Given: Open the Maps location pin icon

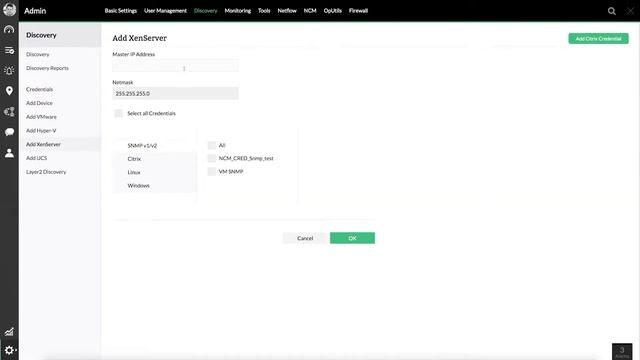Looking at the screenshot, I should point(9,91).
